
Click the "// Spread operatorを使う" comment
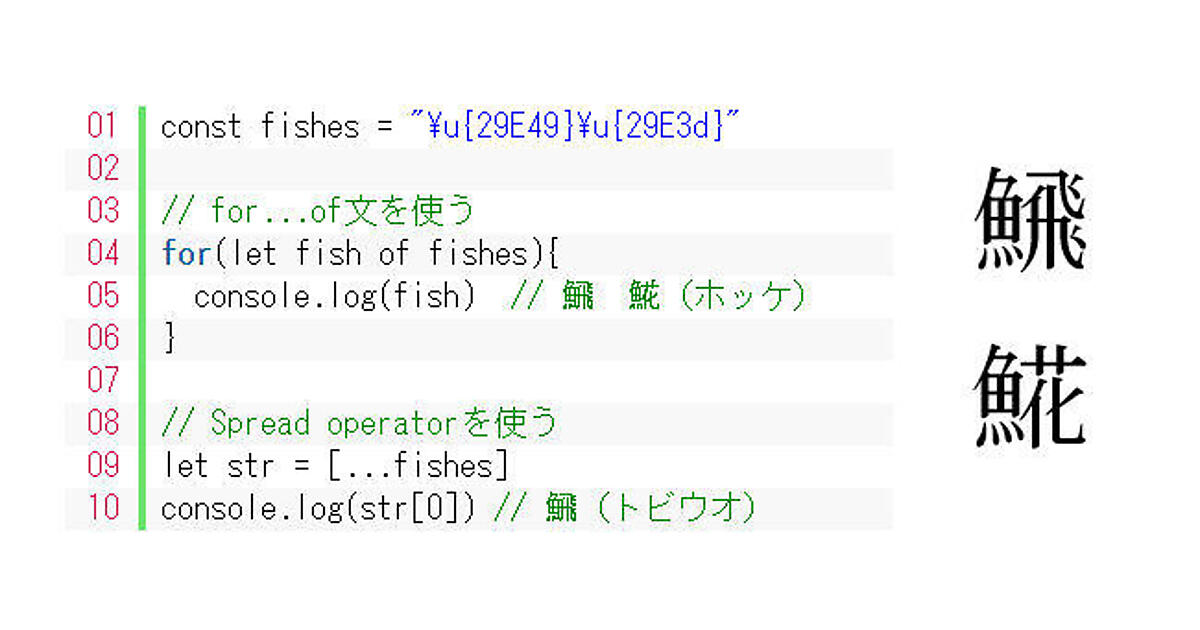359,423
